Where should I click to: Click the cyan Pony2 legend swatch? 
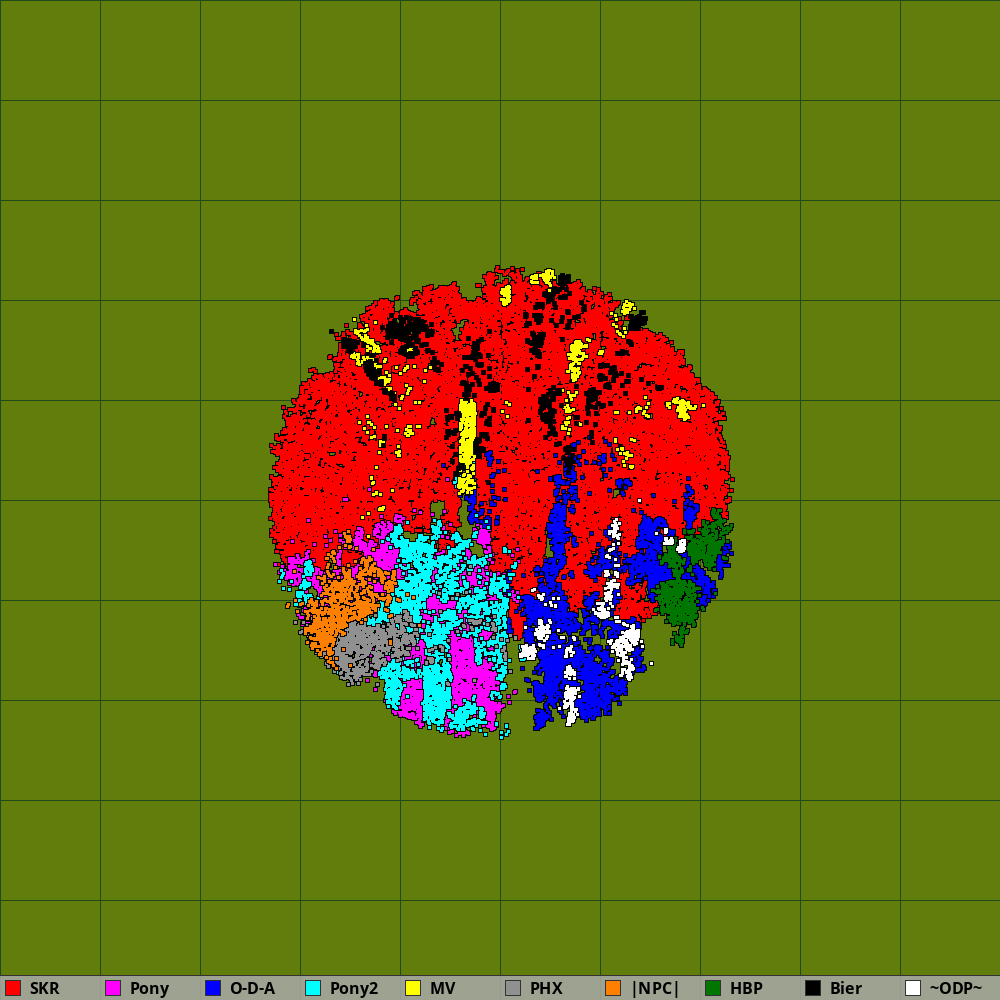click(313, 988)
